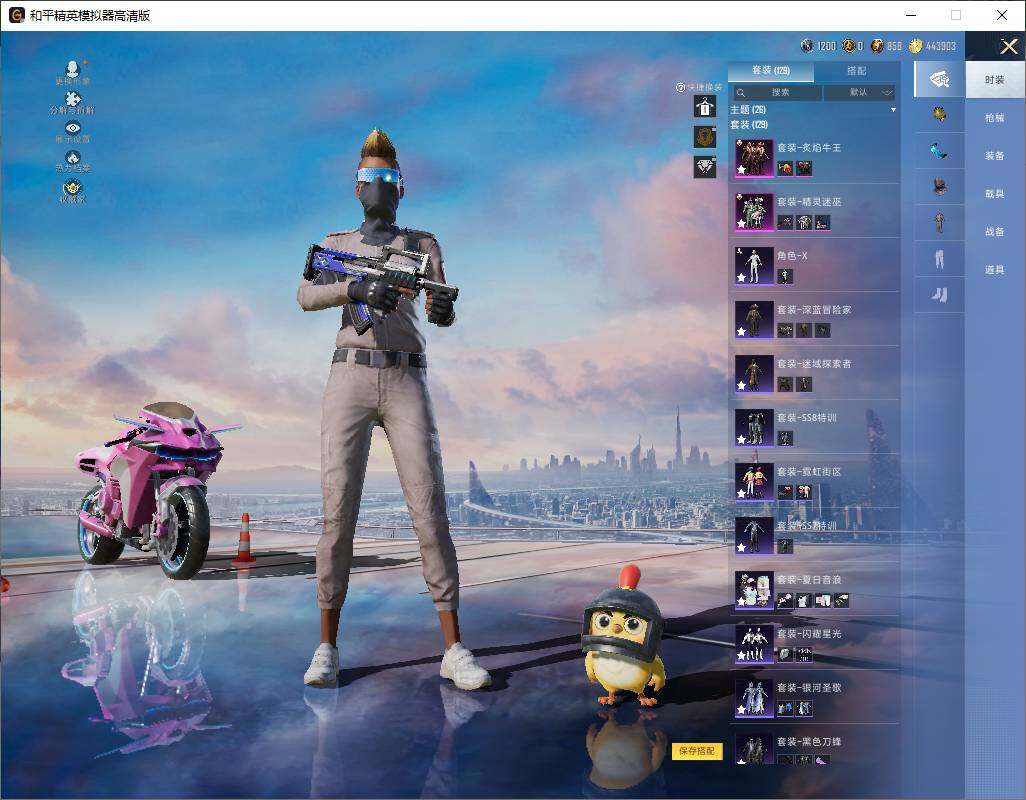Select the 套装-黑色刀锋 outfit thumbnail
The image size is (1026, 800).
coord(754,749)
